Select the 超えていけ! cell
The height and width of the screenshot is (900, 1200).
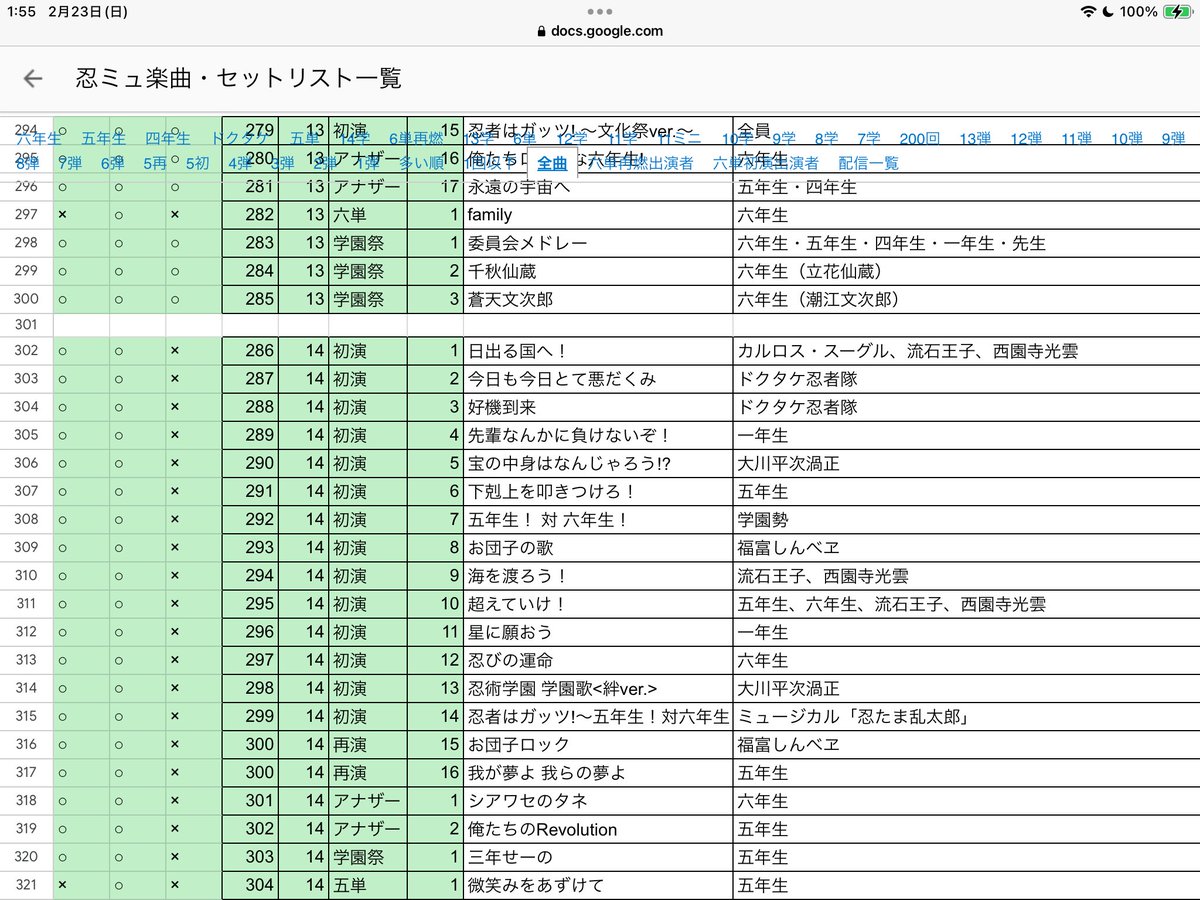coord(598,604)
